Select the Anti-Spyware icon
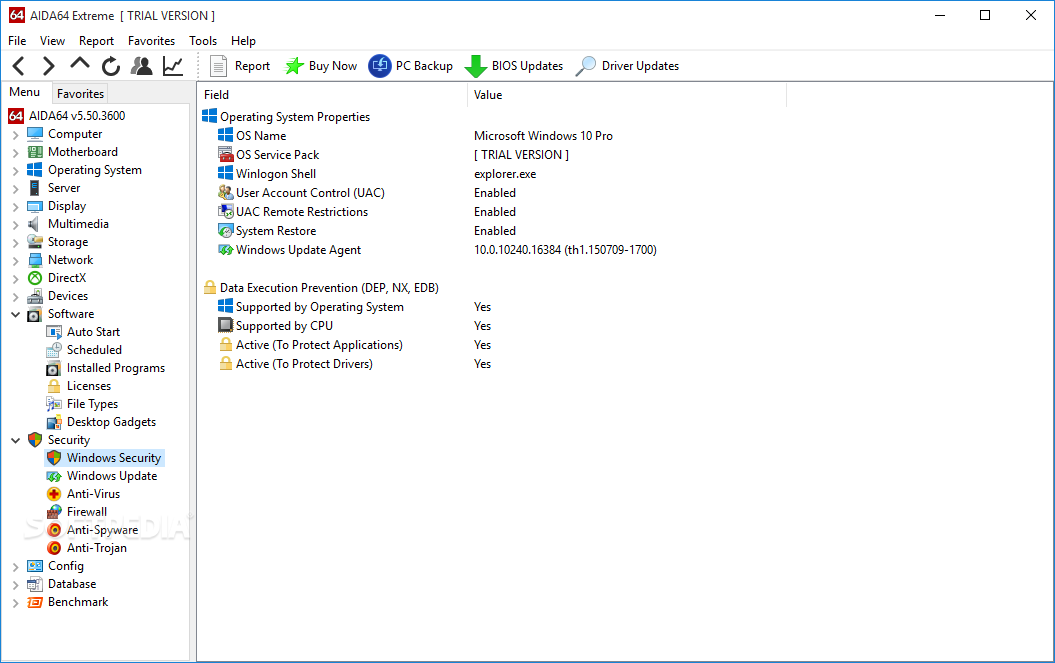The image size is (1055, 663). point(54,530)
